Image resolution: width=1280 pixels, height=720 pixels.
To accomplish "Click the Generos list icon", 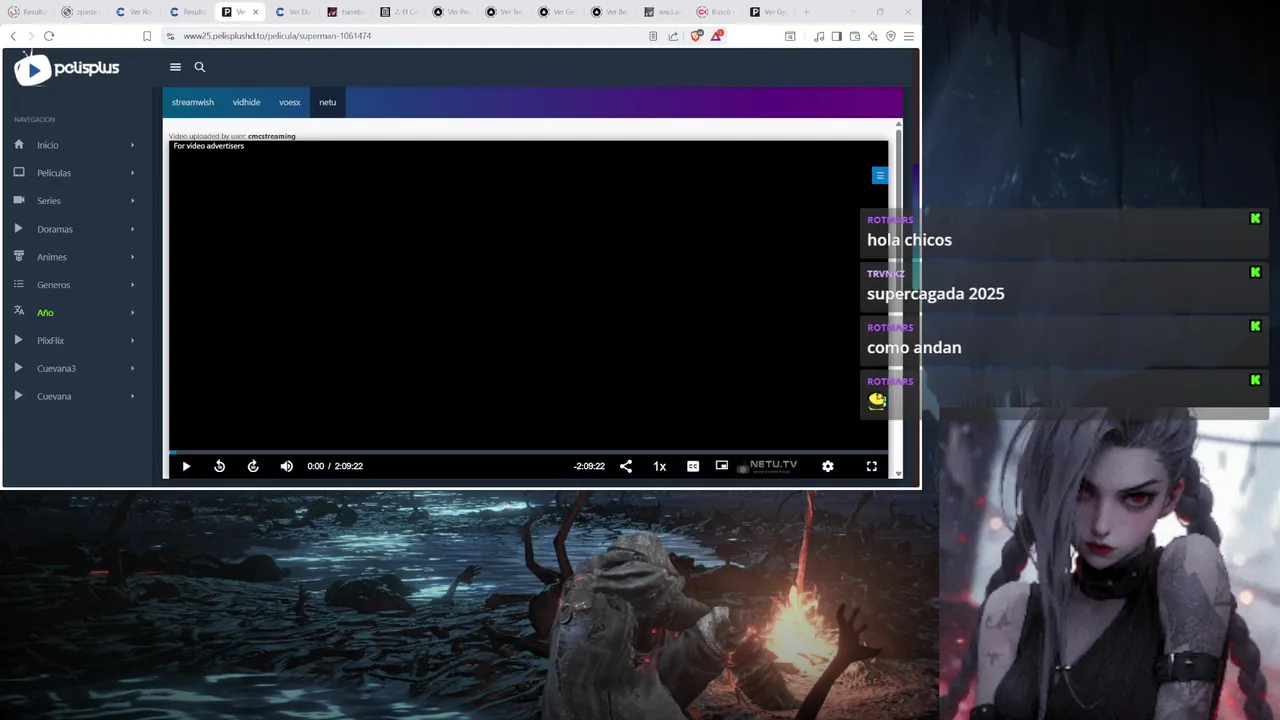I will point(19,284).
